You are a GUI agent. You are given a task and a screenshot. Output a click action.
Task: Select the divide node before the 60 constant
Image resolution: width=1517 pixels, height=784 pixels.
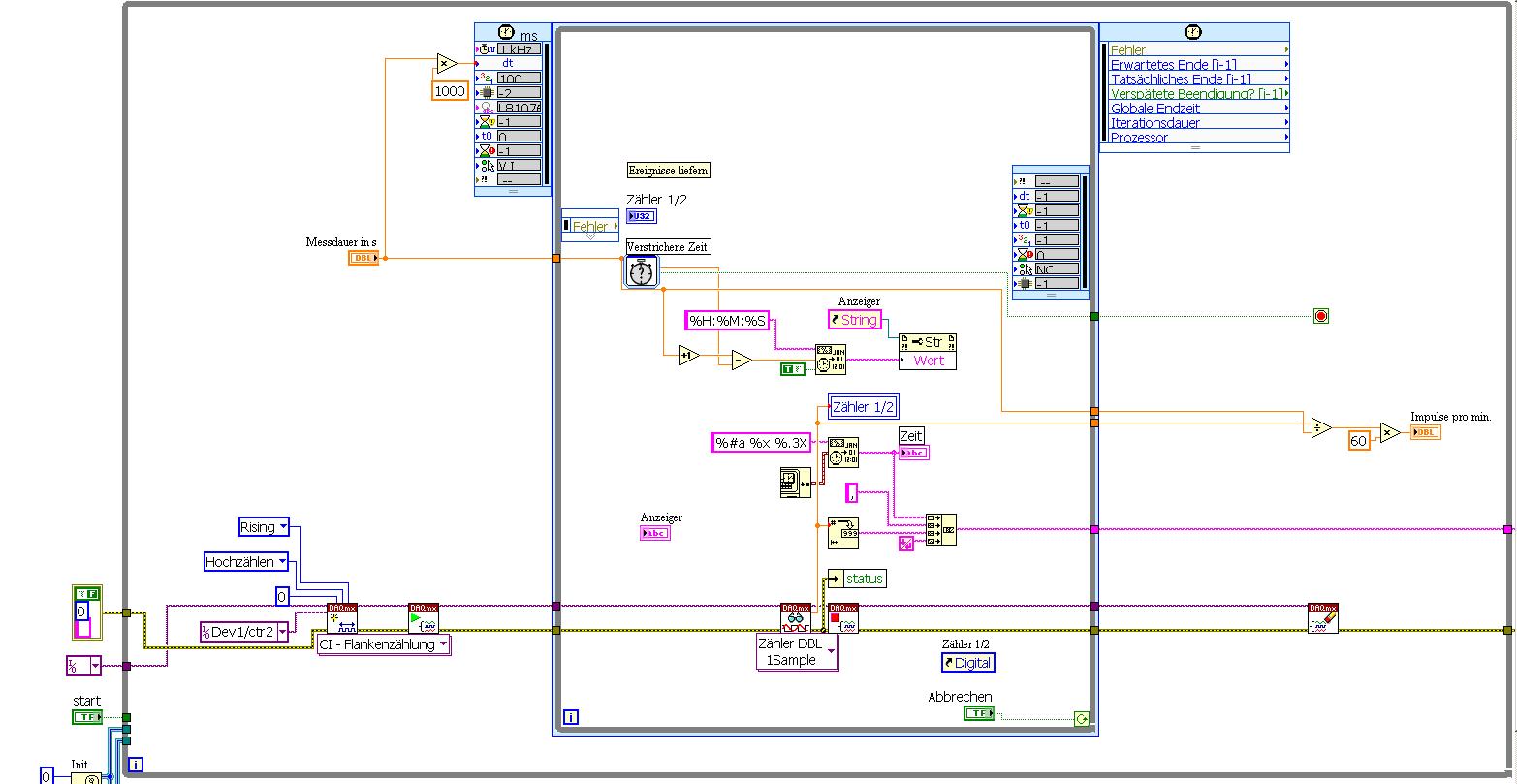point(1320,427)
